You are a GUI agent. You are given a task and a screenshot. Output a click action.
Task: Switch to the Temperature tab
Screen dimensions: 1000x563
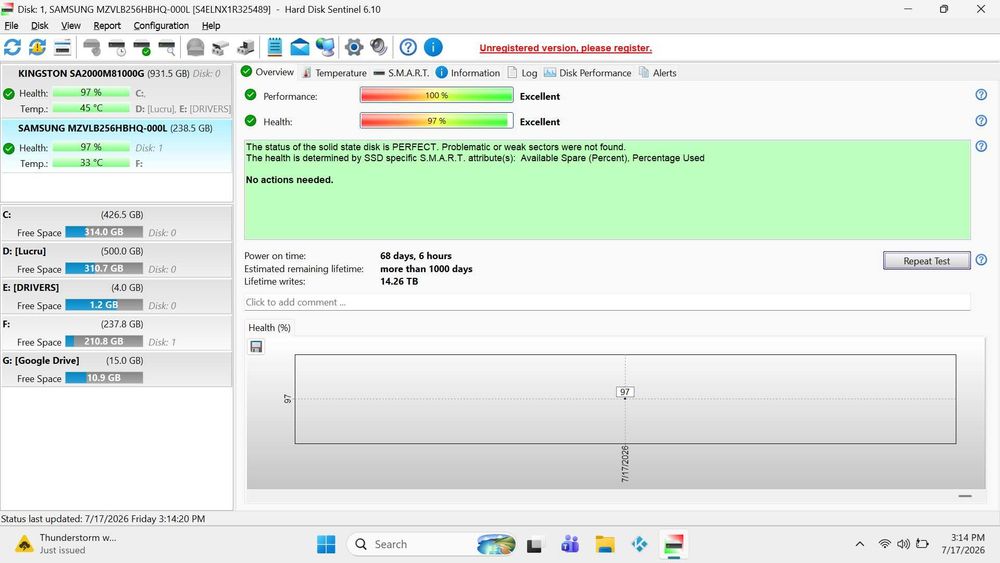tap(334, 73)
